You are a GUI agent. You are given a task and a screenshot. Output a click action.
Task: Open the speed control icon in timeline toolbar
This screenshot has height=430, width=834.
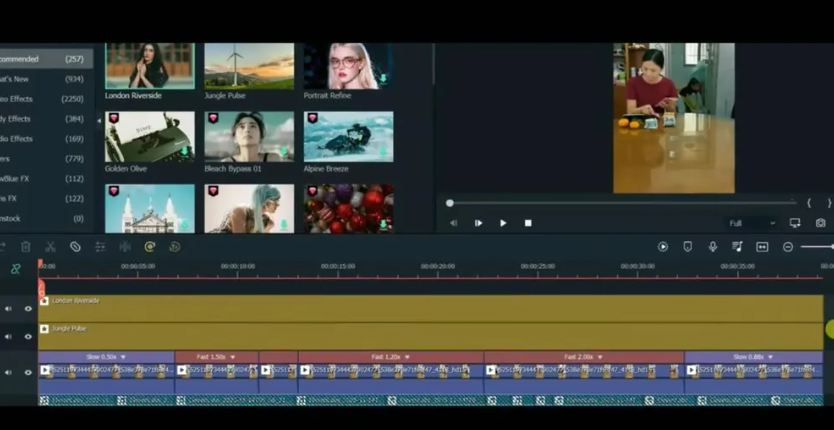tap(149, 247)
